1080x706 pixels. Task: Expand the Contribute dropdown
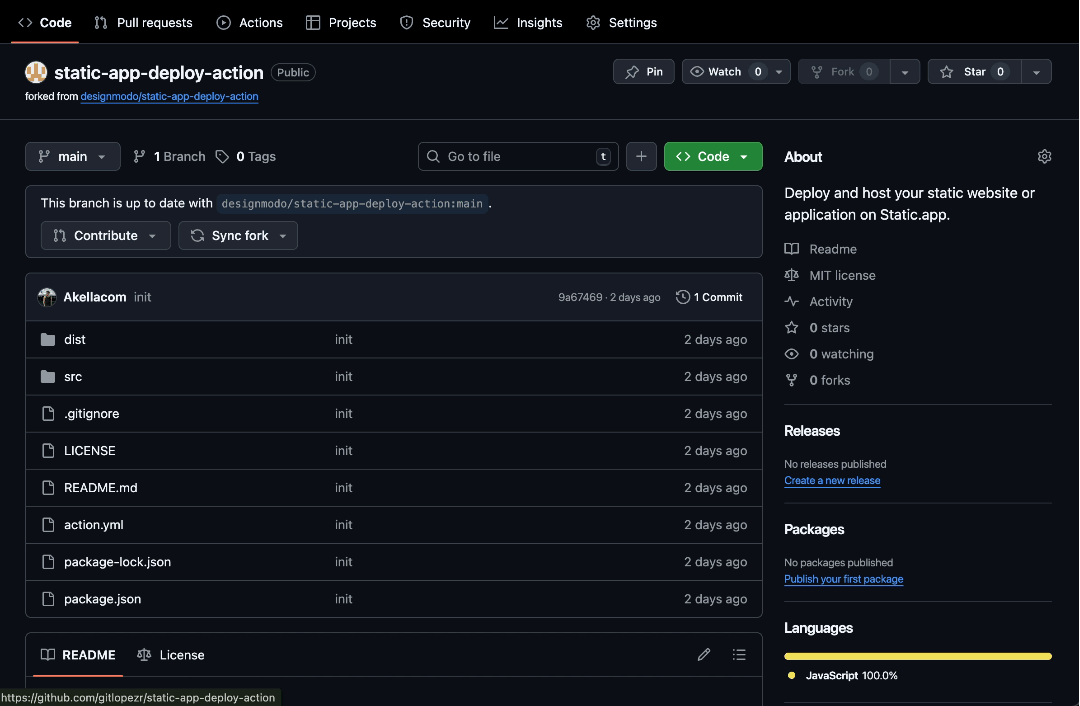105,236
